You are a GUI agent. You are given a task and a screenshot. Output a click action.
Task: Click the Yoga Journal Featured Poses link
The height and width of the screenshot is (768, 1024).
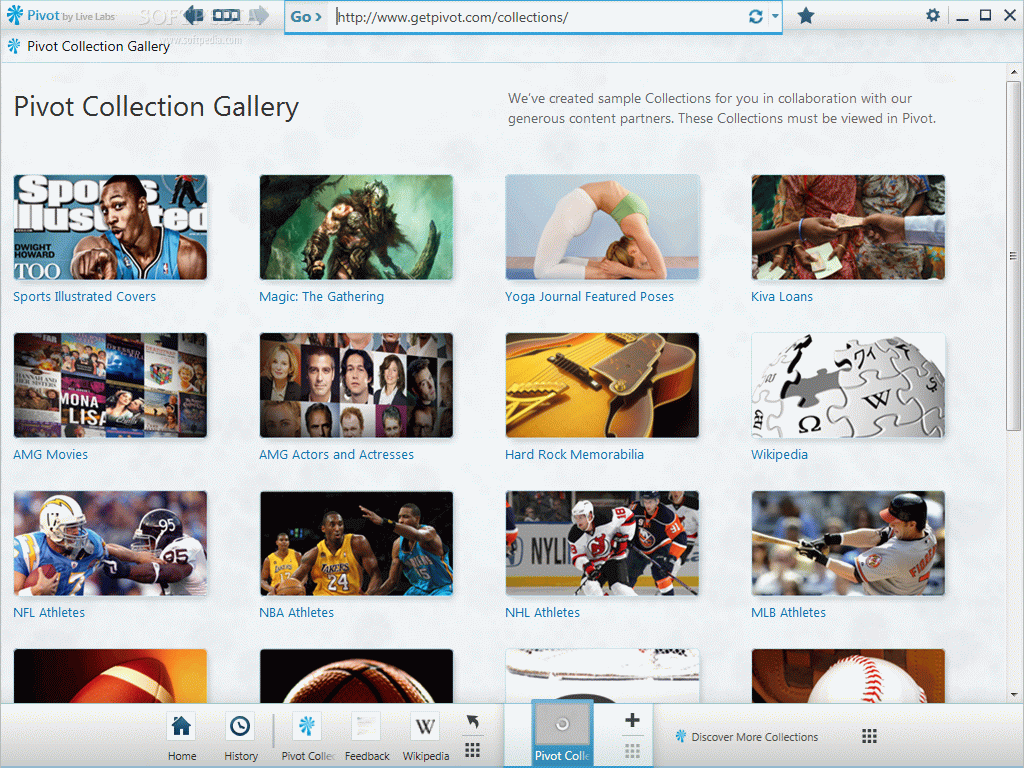coord(589,296)
